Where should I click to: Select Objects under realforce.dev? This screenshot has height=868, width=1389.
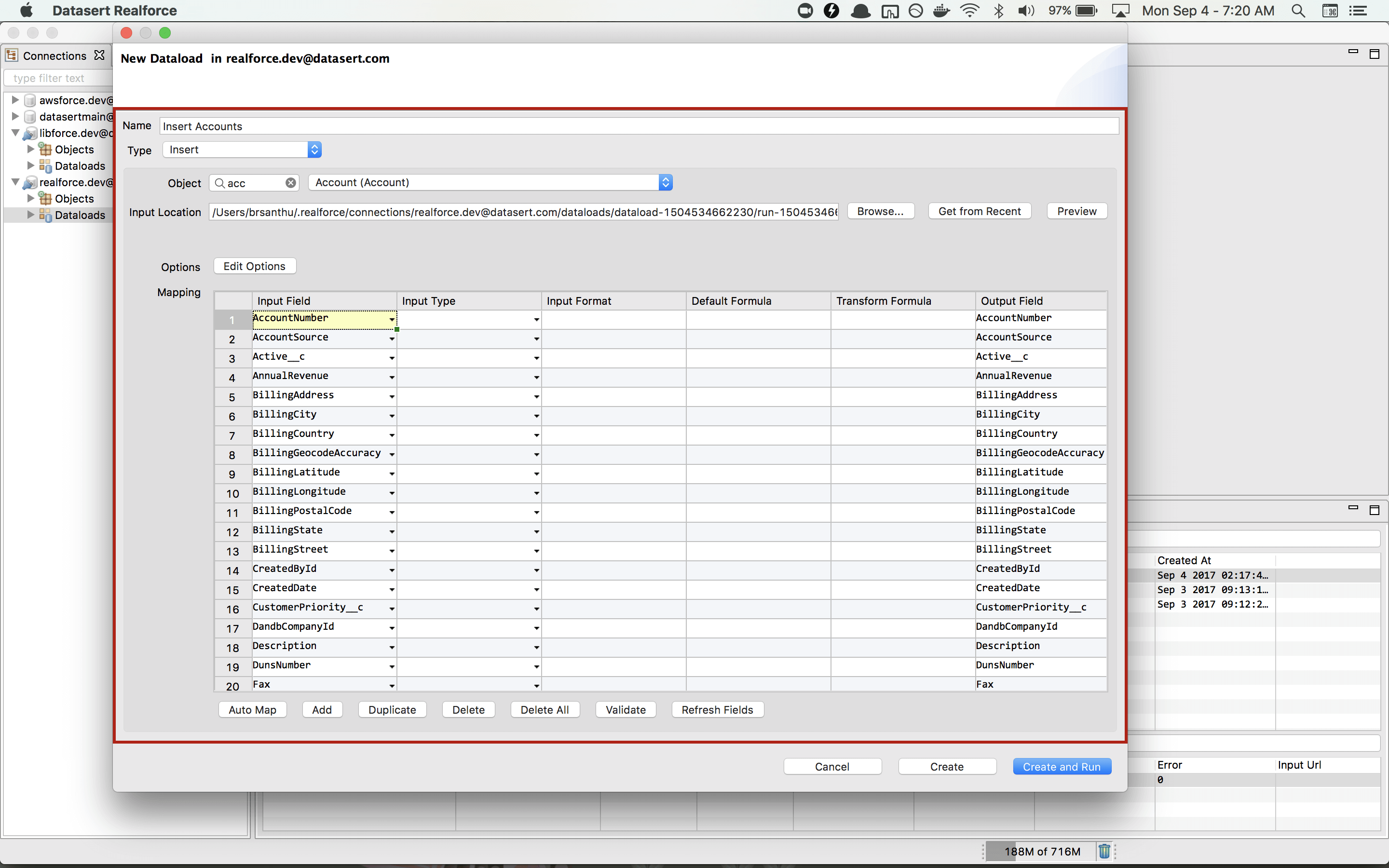tap(74, 199)
